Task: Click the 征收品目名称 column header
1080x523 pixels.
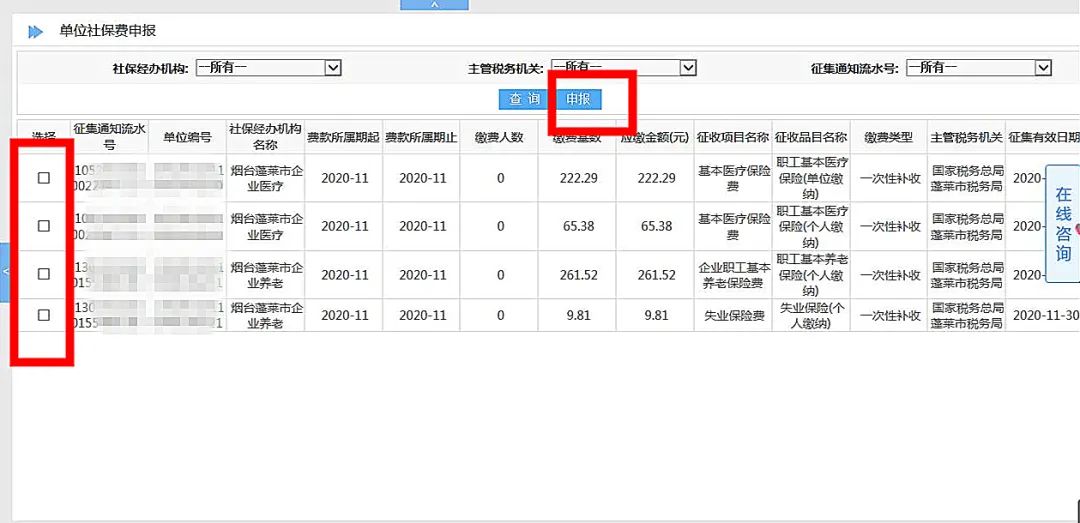Action: 811,137
